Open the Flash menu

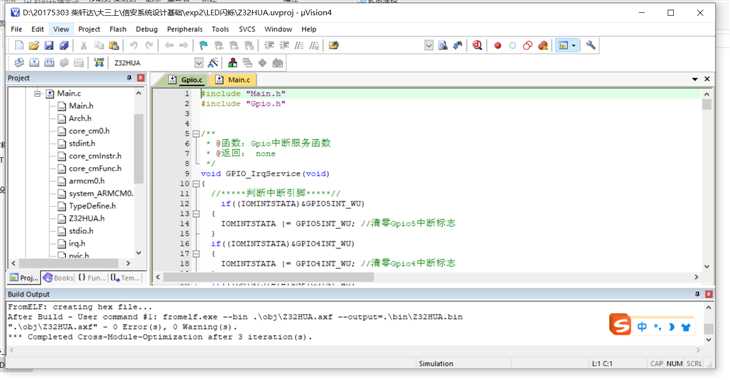[118, 29]
